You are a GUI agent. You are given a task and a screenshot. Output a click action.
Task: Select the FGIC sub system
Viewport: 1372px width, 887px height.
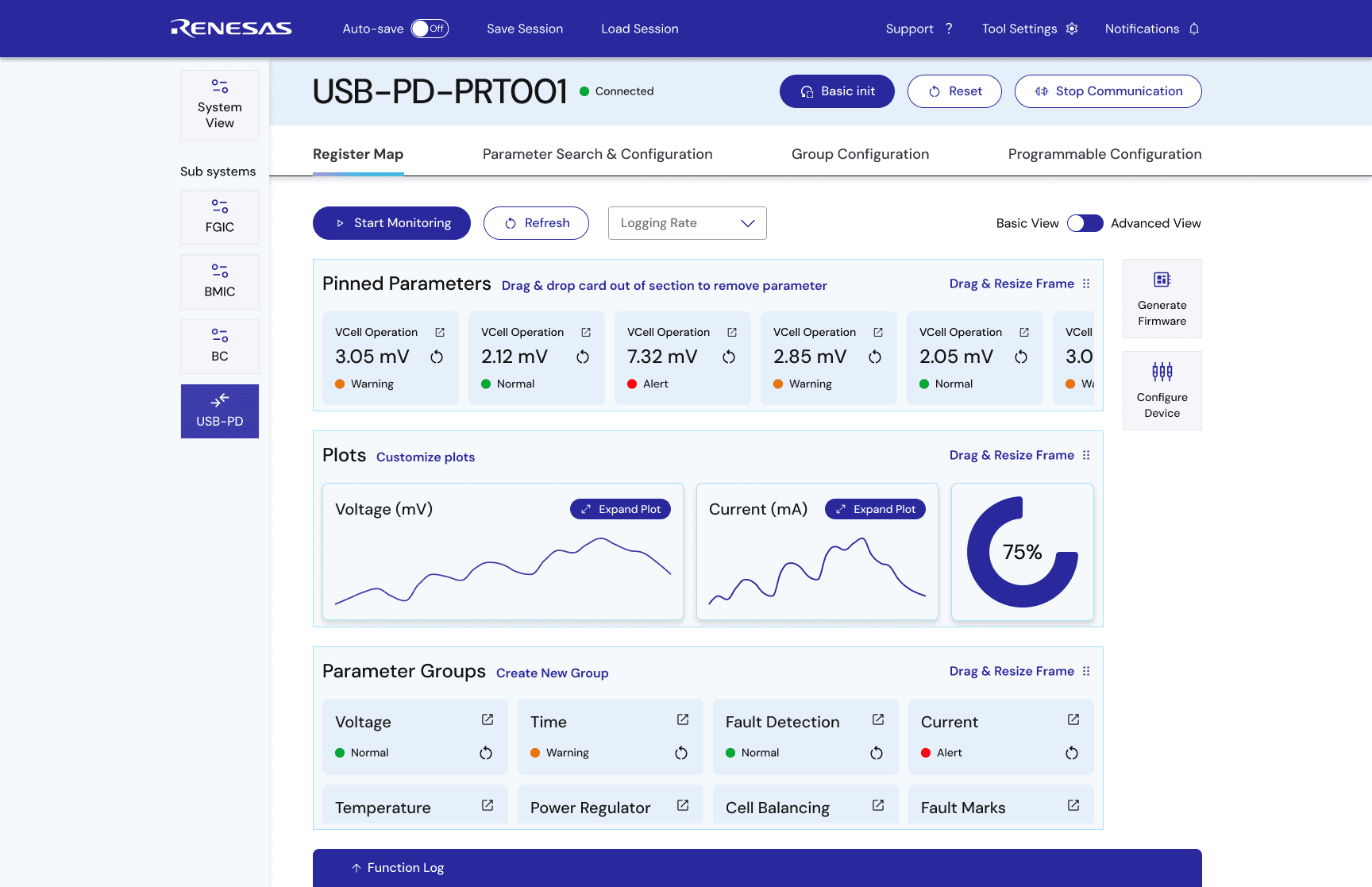click(x=220, y=217)
